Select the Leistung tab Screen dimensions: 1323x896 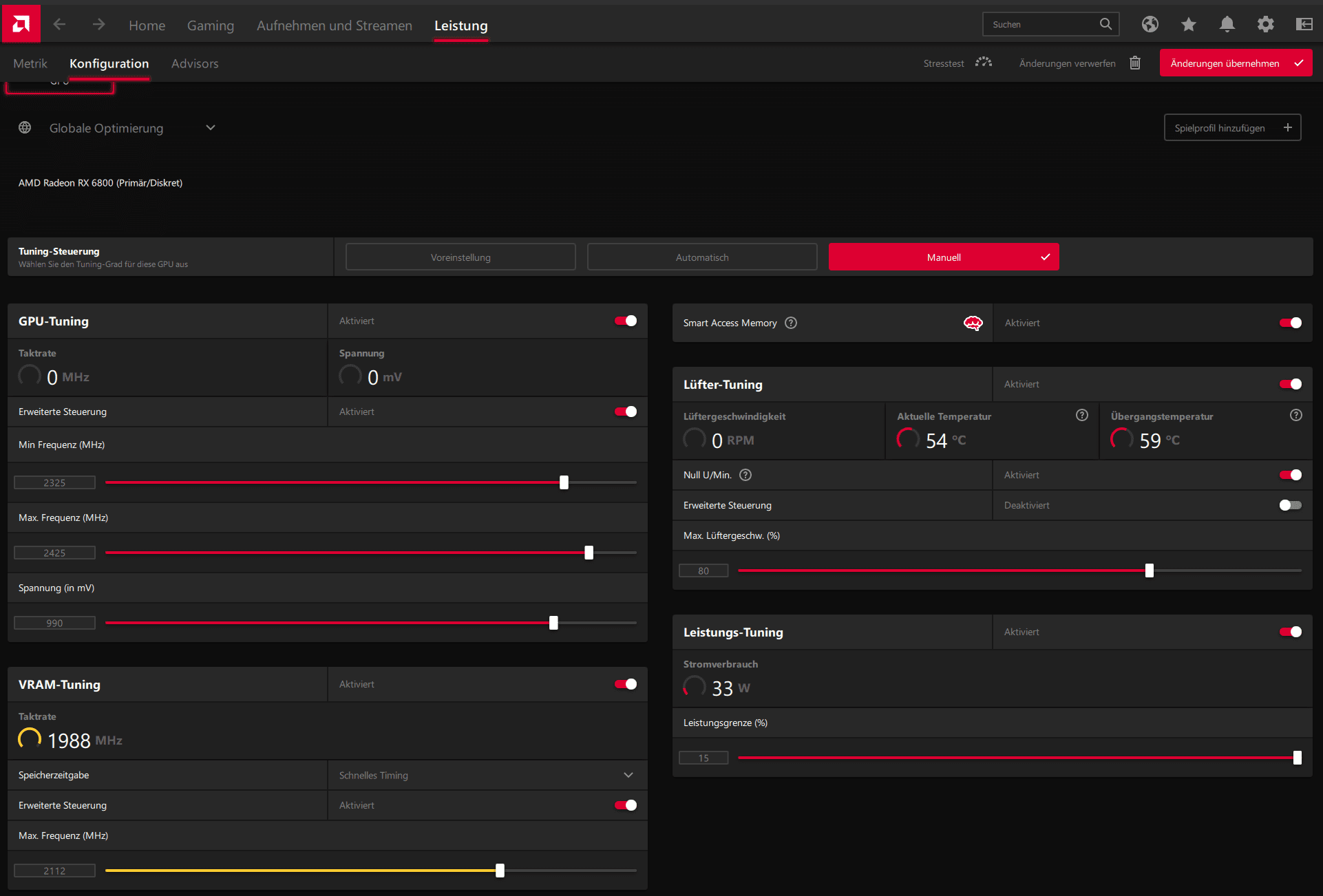[461, 25]
